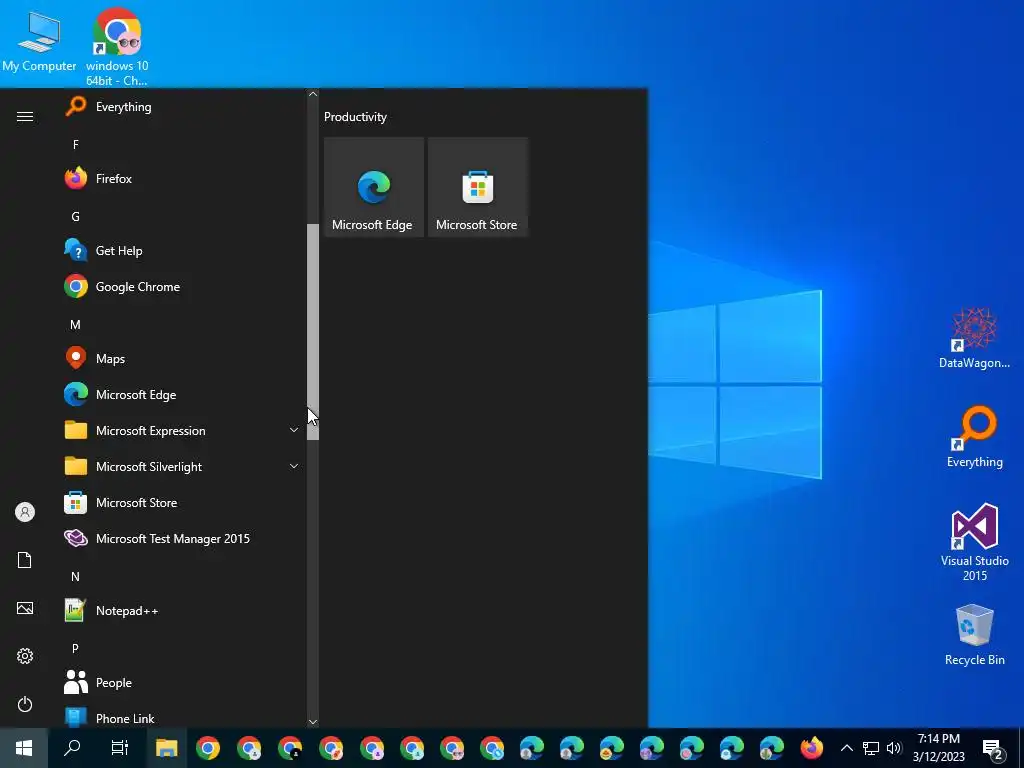The height and width of the screenshot is (768, 1024).
Task: Click the scroll-down arrow of app list
Action: click(313, 722)
